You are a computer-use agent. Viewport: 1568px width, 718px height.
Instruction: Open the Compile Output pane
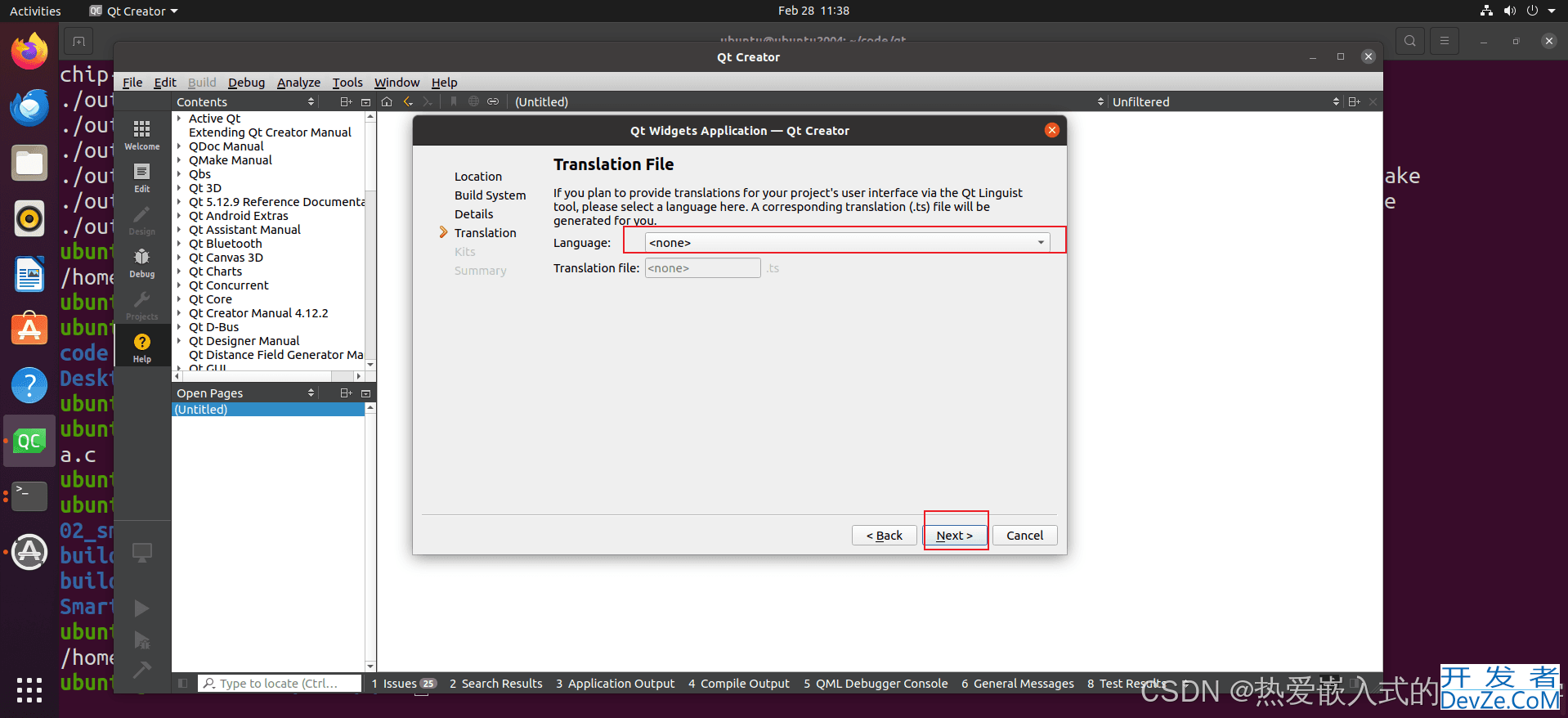739,684
